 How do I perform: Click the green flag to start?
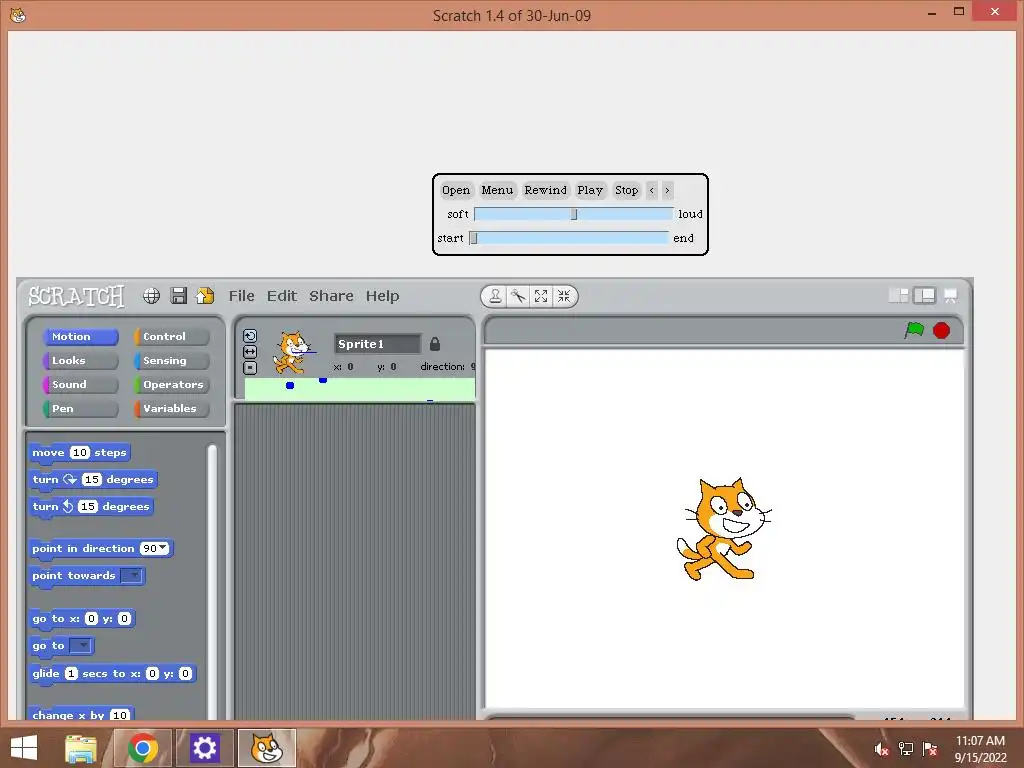coord(914,330)
